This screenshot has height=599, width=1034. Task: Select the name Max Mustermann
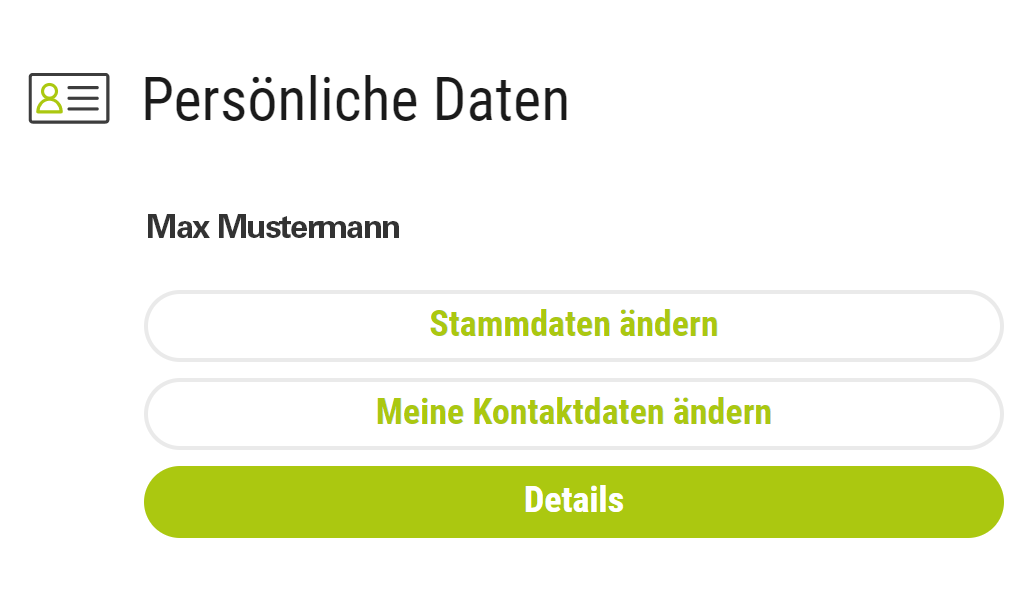click(x=273, y=228)
